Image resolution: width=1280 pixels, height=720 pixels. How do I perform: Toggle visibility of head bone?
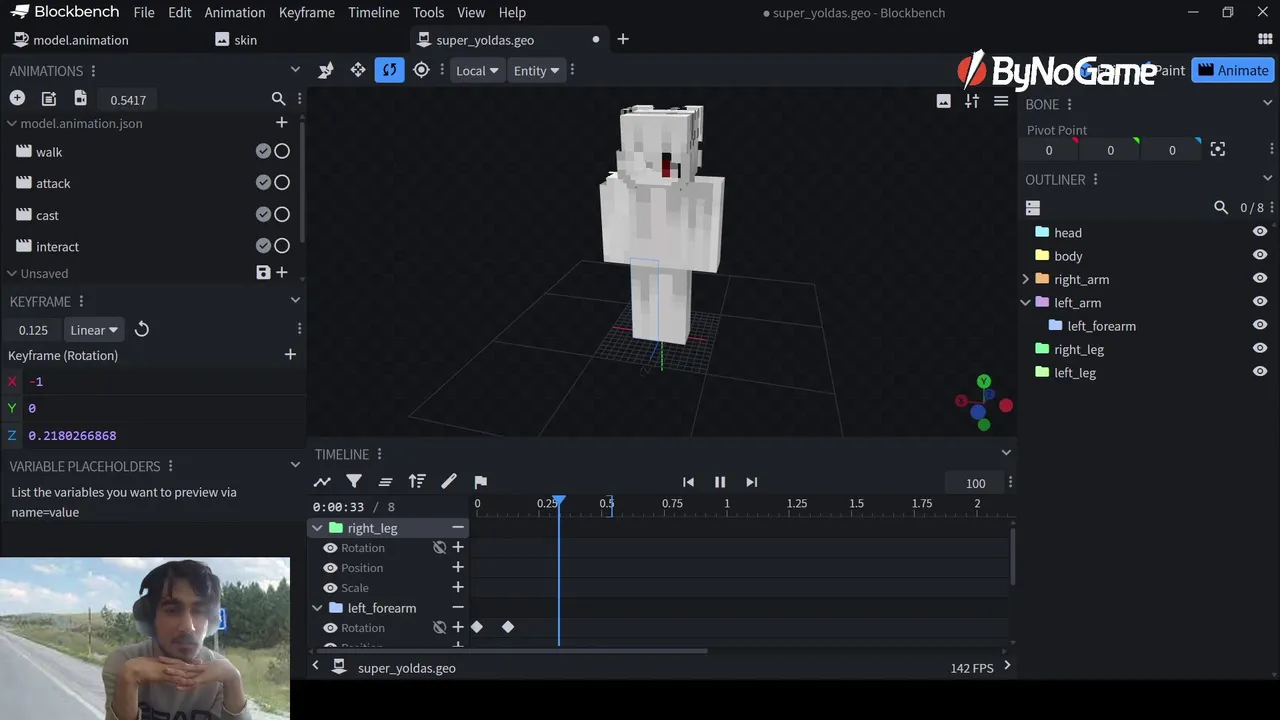tap(1260, 231)
